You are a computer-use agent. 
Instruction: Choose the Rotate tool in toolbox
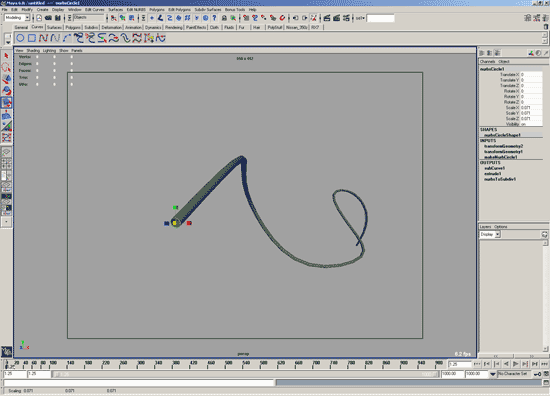6,91
